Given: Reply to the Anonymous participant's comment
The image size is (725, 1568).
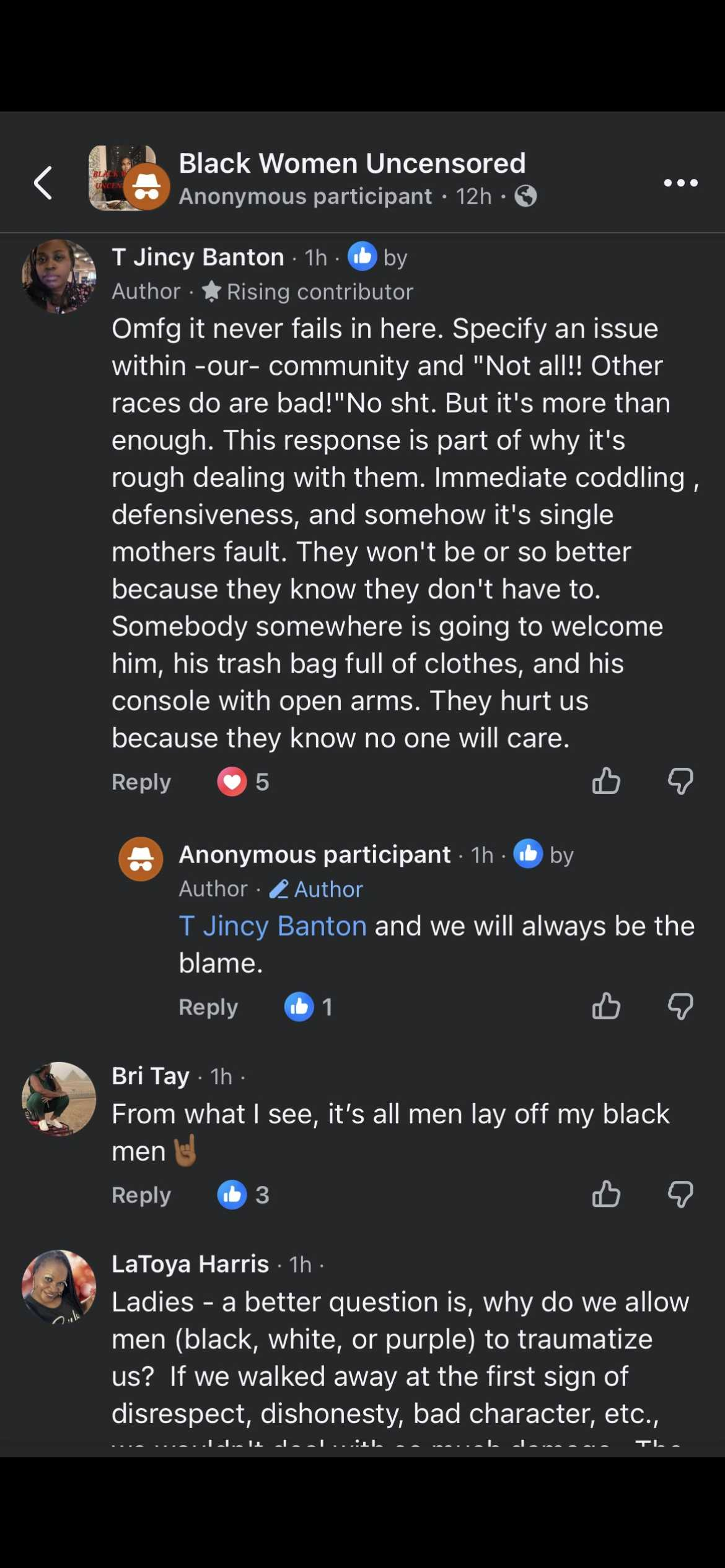Looking at the screenshot, I should tap(208, 1008).
